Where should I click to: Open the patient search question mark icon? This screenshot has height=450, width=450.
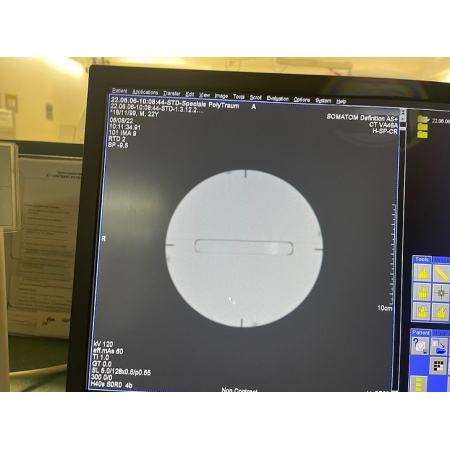click(420, 346)
